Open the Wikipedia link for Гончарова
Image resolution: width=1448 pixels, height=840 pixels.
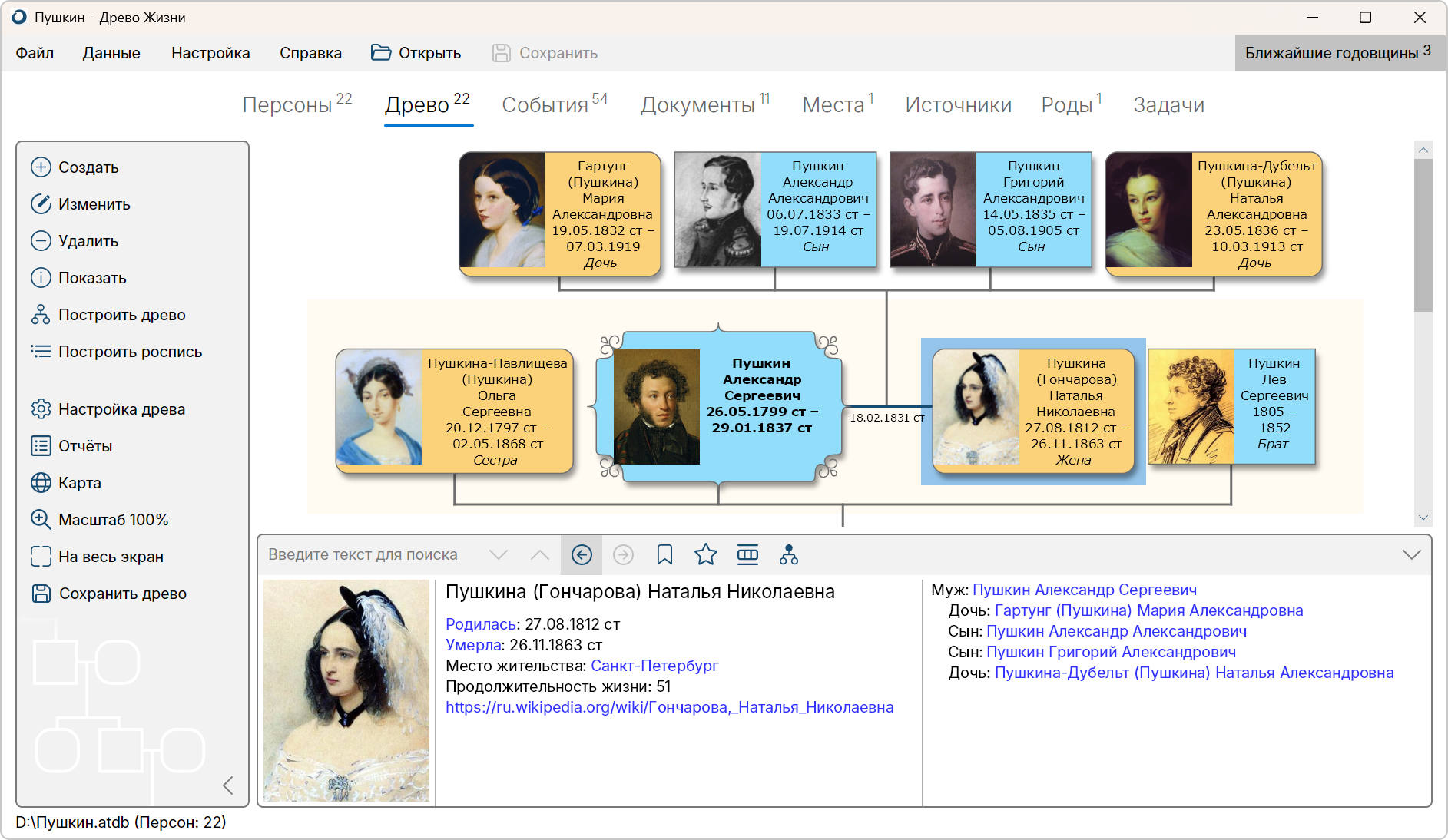click(669, 707)
